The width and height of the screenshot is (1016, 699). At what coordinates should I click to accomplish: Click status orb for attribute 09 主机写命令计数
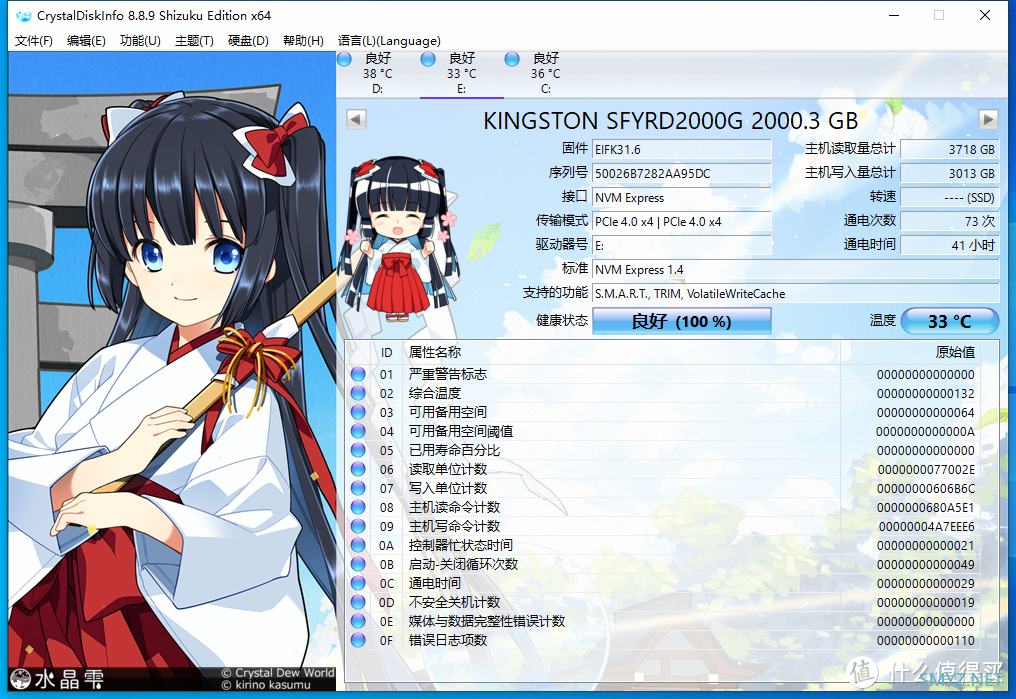[358, 526]
